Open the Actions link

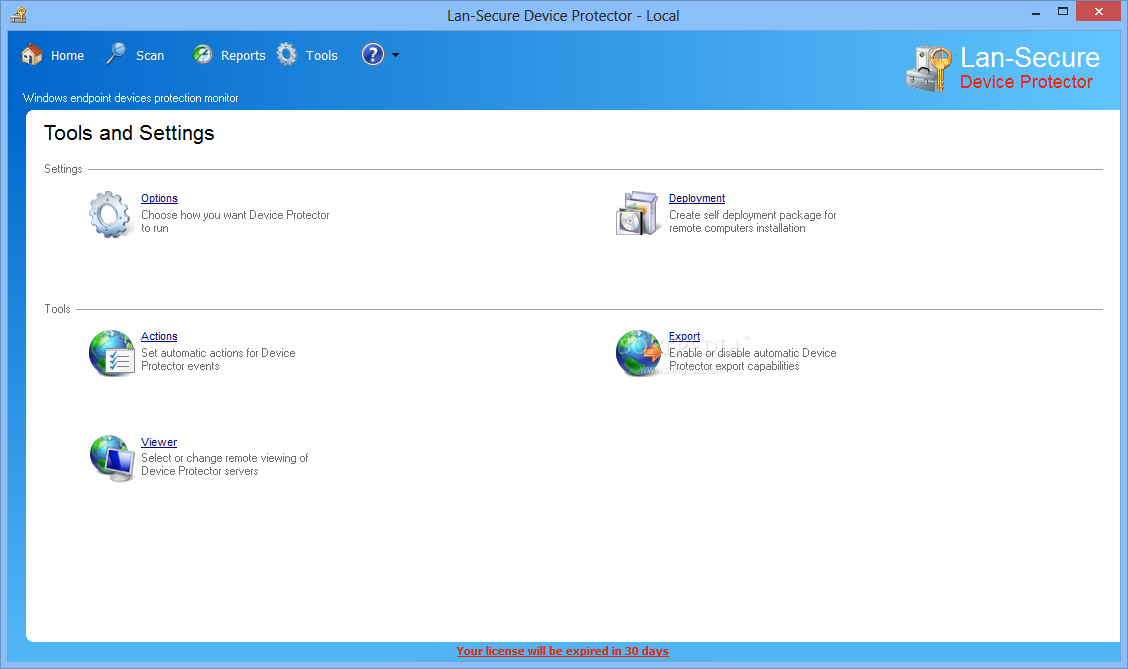point(159,337)
